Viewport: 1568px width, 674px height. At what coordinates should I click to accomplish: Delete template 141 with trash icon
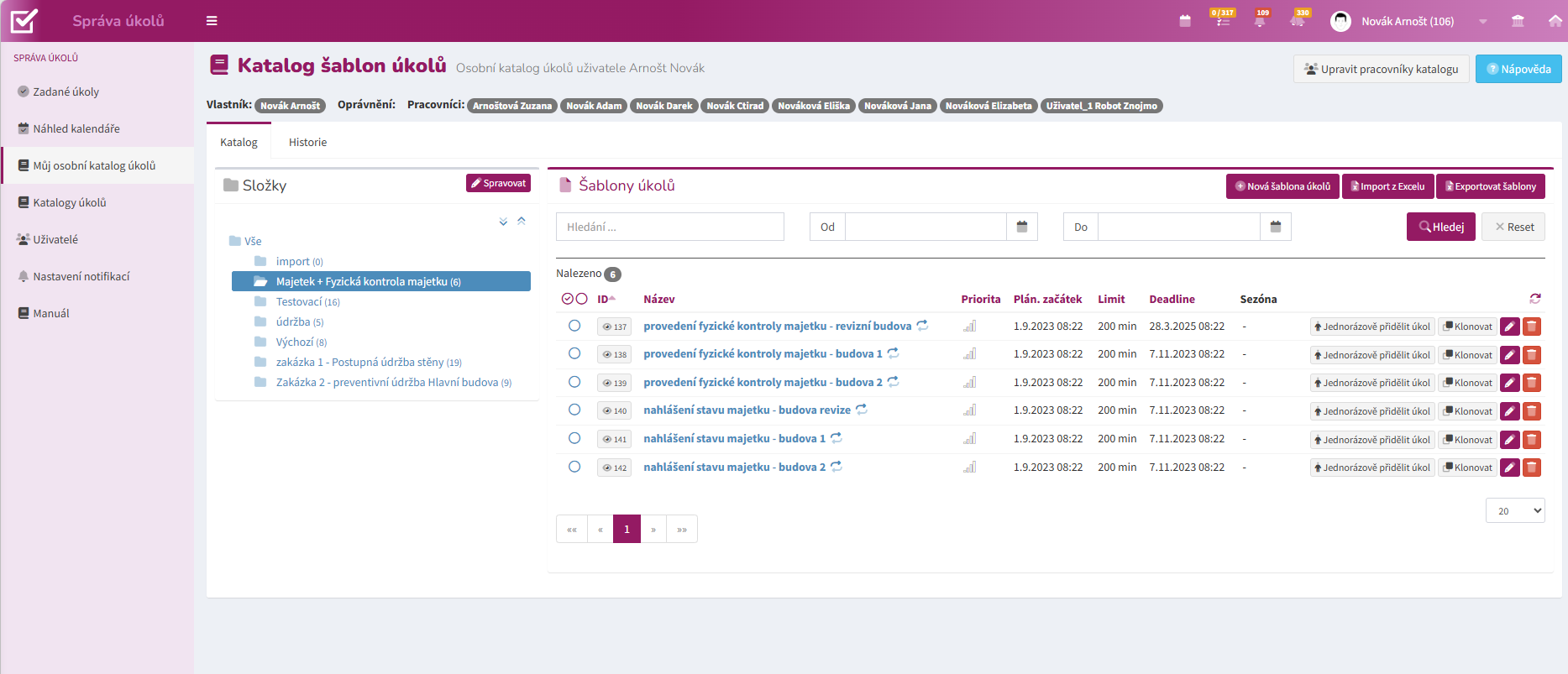[1532, 440]
